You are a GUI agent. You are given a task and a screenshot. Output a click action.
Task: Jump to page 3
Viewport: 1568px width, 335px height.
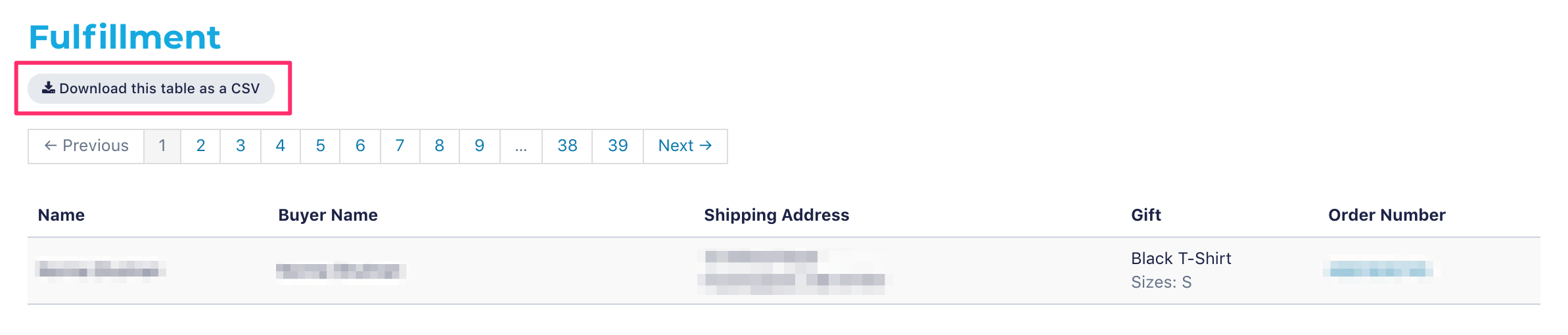pyautogui.click(x=241, y=146)
